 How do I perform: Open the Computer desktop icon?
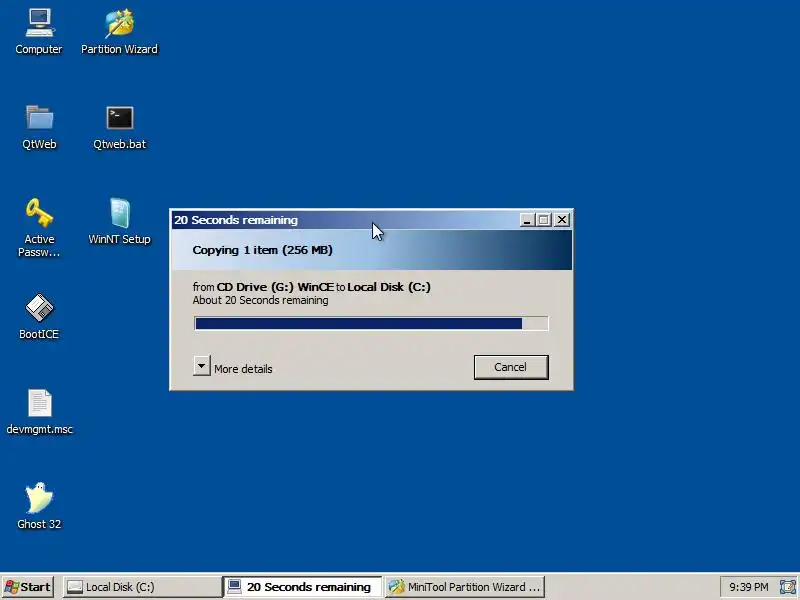tap(39, 32)
